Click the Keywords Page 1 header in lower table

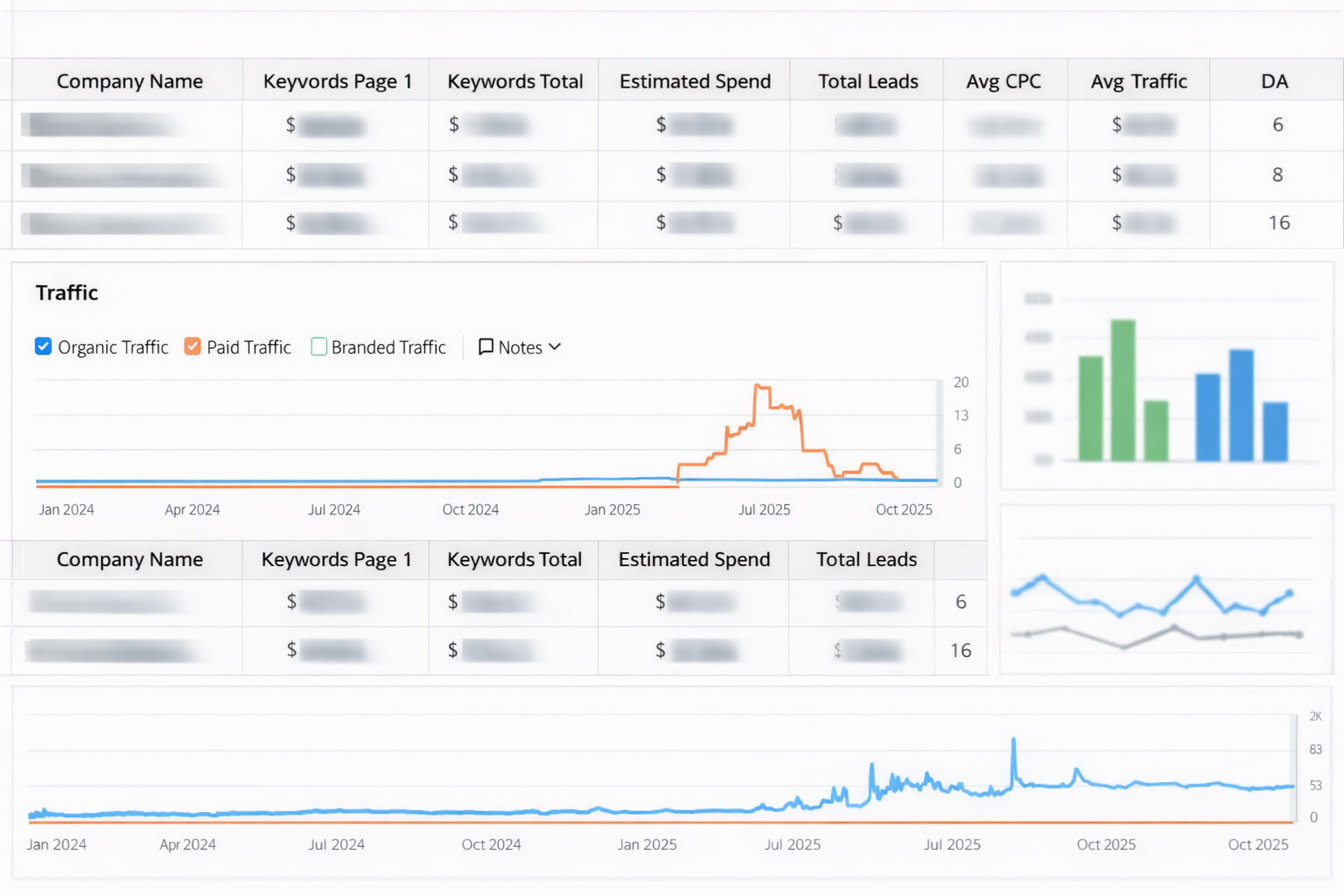tap(336, 560)
